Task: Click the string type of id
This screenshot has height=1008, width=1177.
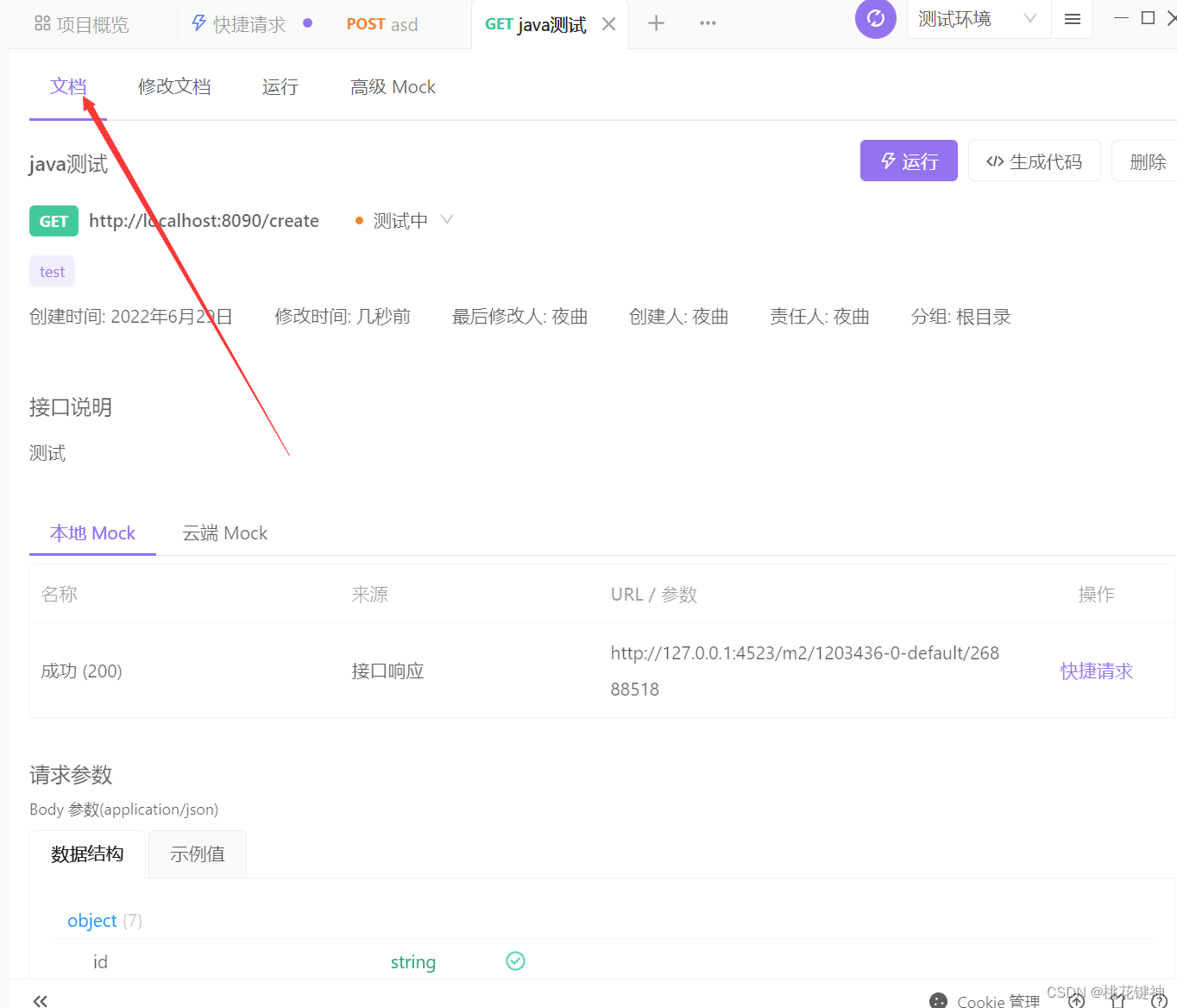Action: tap(412, 962)
